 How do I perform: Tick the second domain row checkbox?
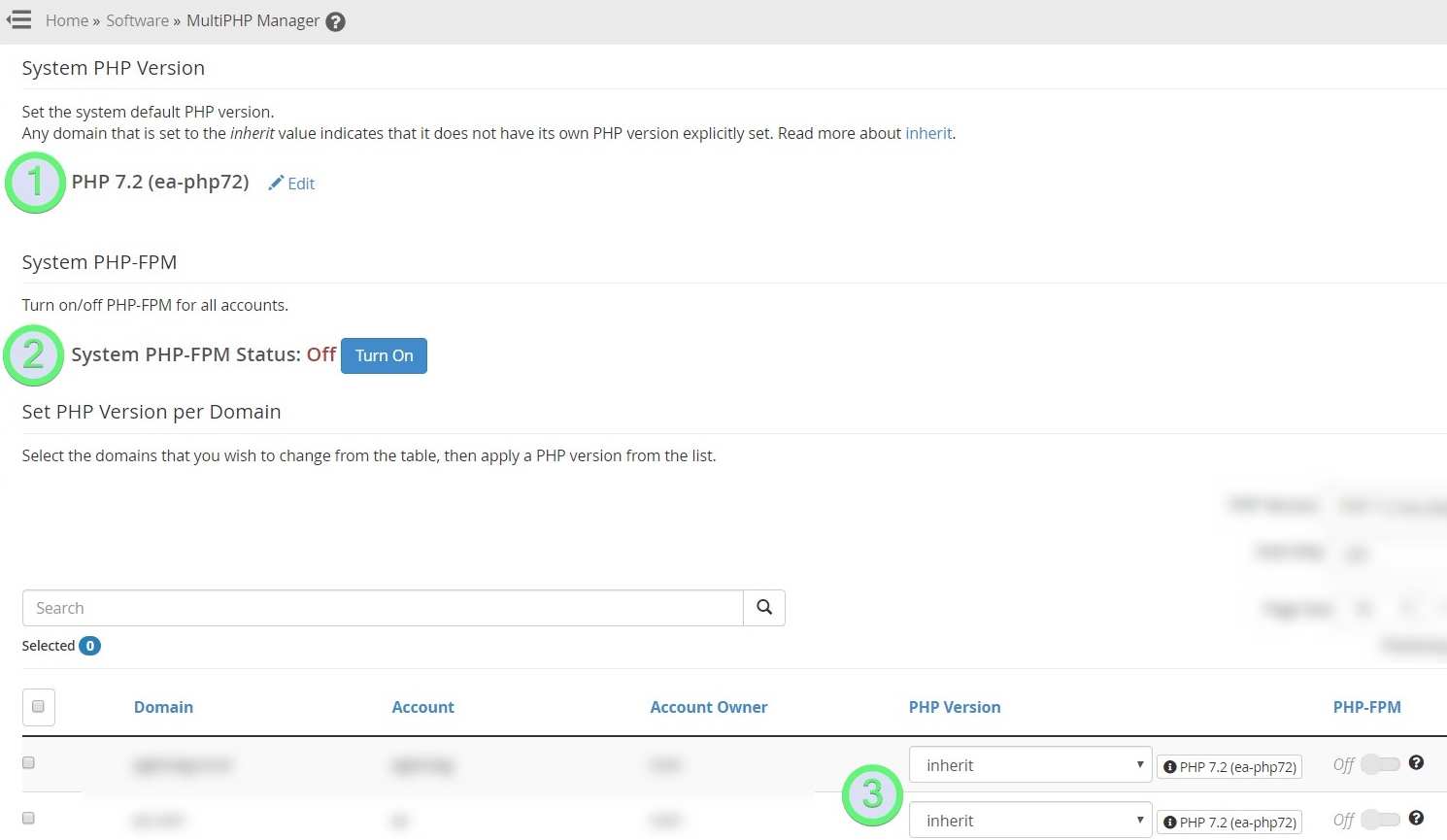pos(28,819)
